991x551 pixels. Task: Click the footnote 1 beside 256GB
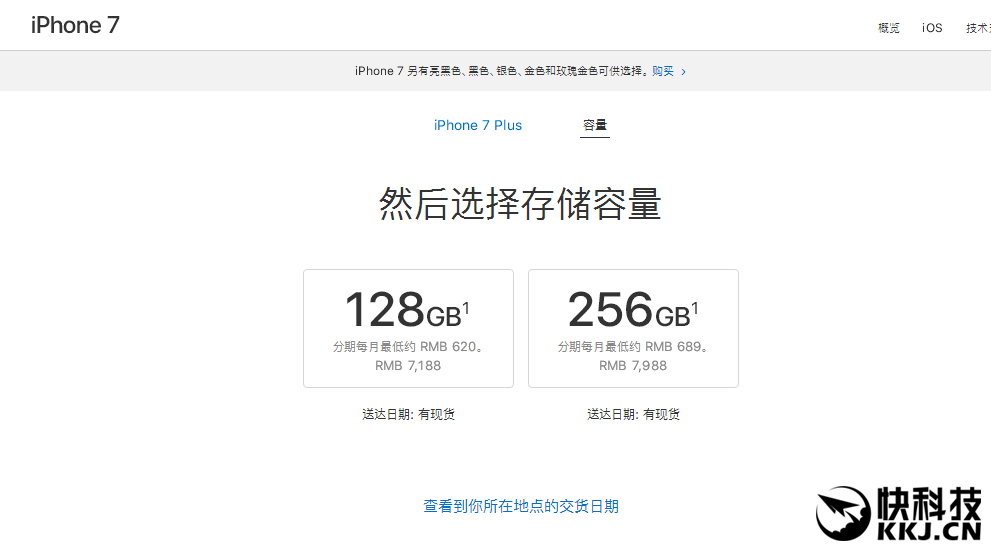695,309
